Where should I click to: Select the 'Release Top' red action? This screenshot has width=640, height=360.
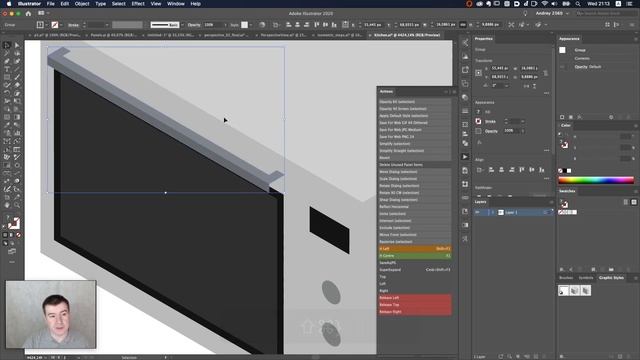point(415,304)
